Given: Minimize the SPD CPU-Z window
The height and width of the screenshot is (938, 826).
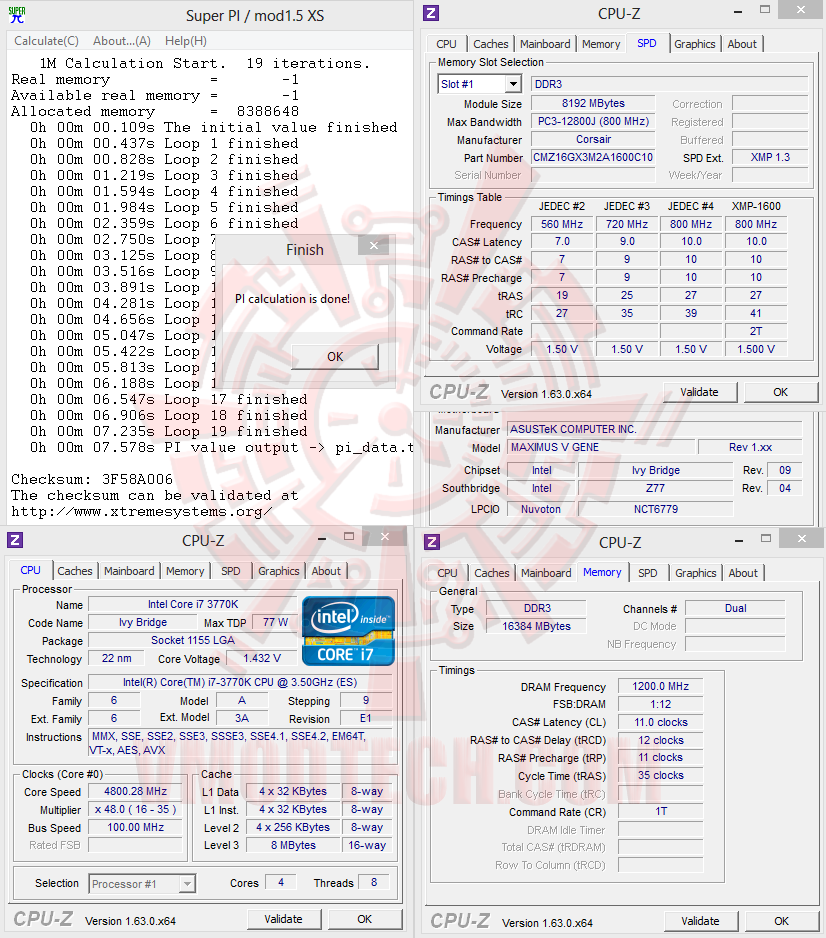Looking at the screenshot, I should [x=738, y=11].
